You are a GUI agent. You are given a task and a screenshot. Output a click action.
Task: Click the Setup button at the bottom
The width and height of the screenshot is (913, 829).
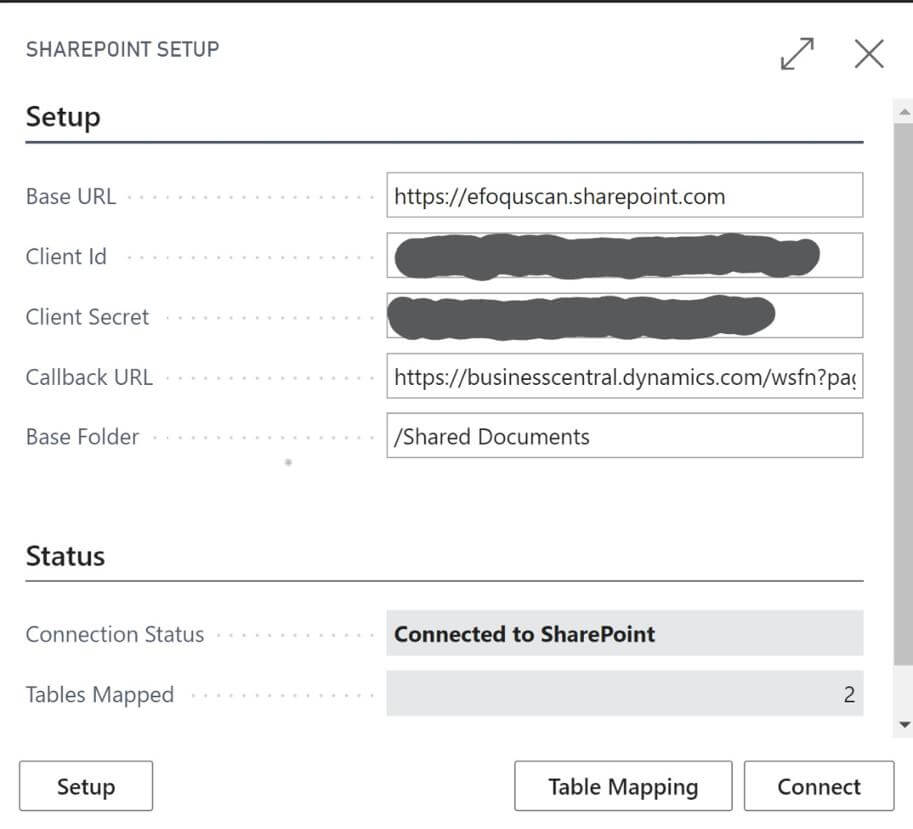click(x=86, y=786)
